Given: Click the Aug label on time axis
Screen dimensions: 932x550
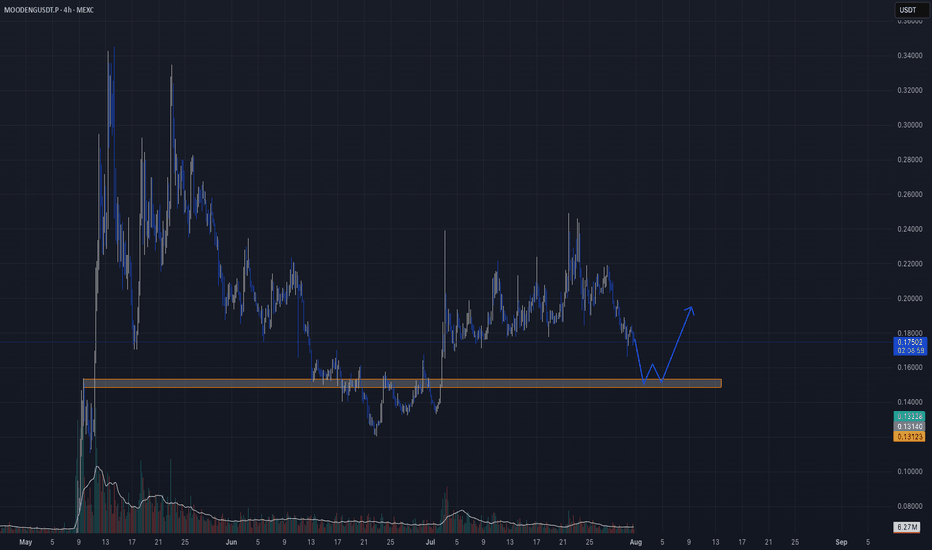Looking at the screenshot, I should point(636,542).
